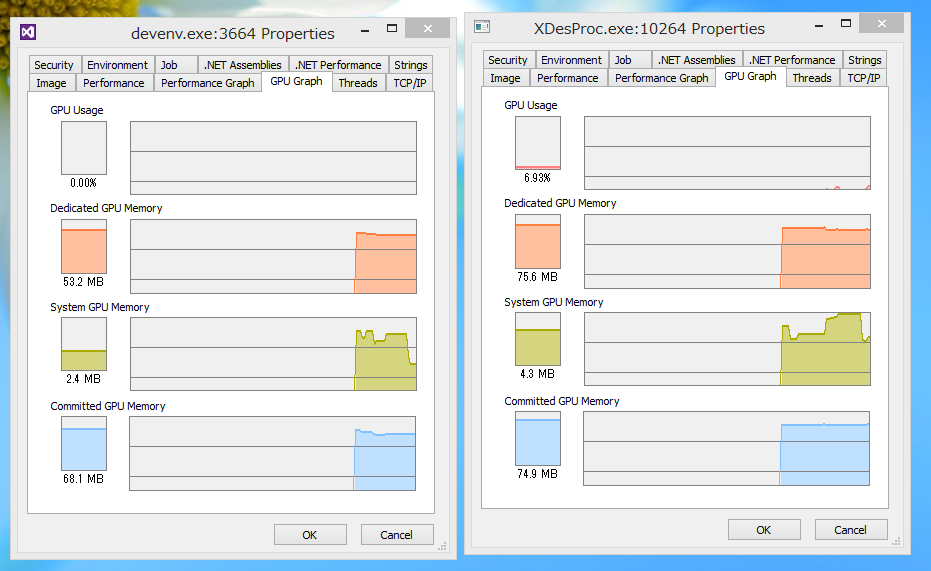Click XDesProc GPU Usage 6.93% gauge
931x571 pixels.
pos(537,143)
